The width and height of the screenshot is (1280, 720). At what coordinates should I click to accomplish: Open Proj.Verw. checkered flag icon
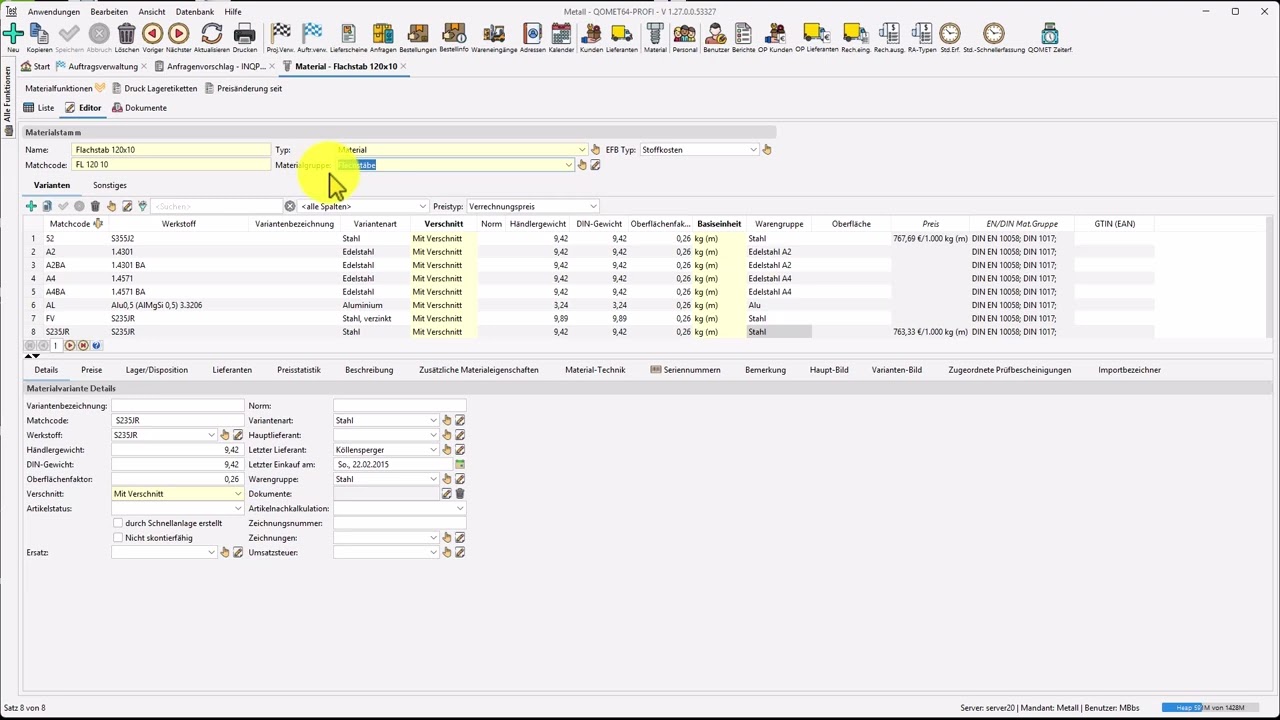[x=280, y=34]
